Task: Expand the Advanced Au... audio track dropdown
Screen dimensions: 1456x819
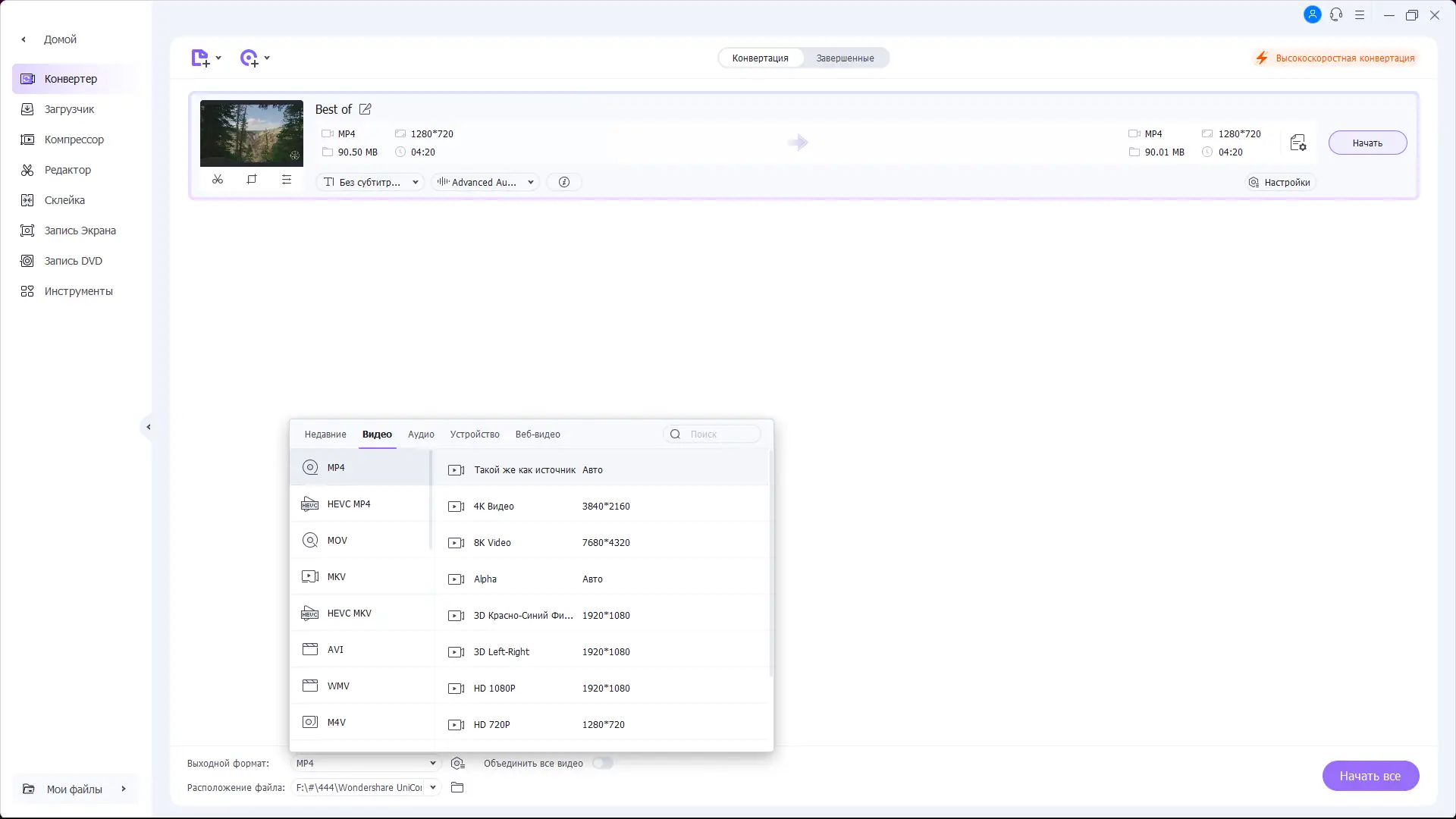Action: click(485, 182)
